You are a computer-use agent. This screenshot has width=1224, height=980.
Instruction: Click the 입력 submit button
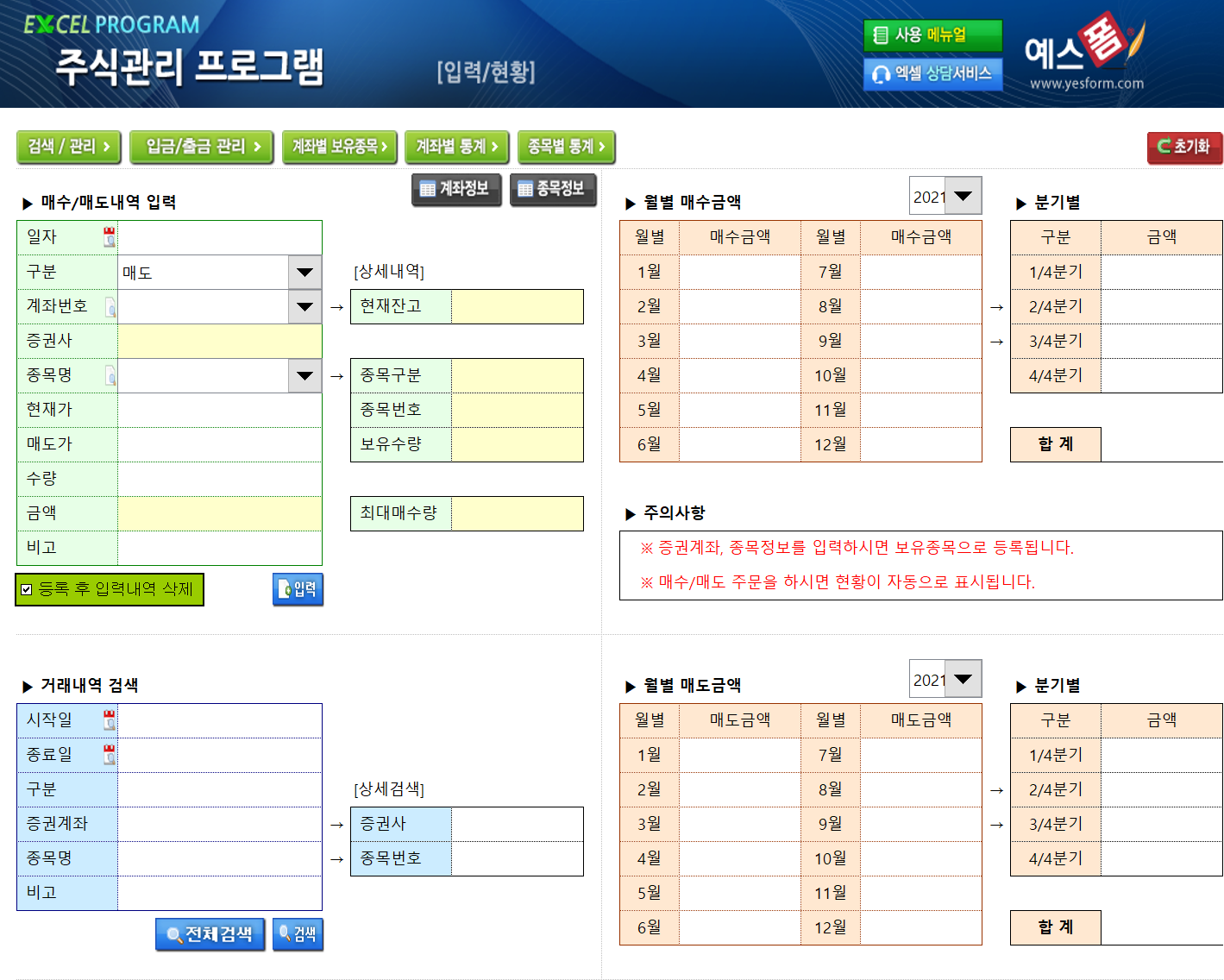[x=298, y=589]
